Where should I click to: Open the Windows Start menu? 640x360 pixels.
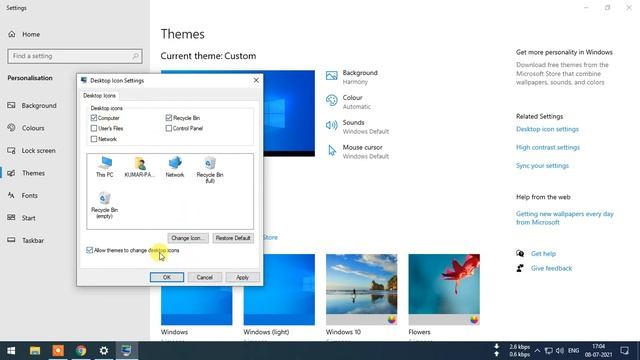pyautogui.click(x=11, y=351)
